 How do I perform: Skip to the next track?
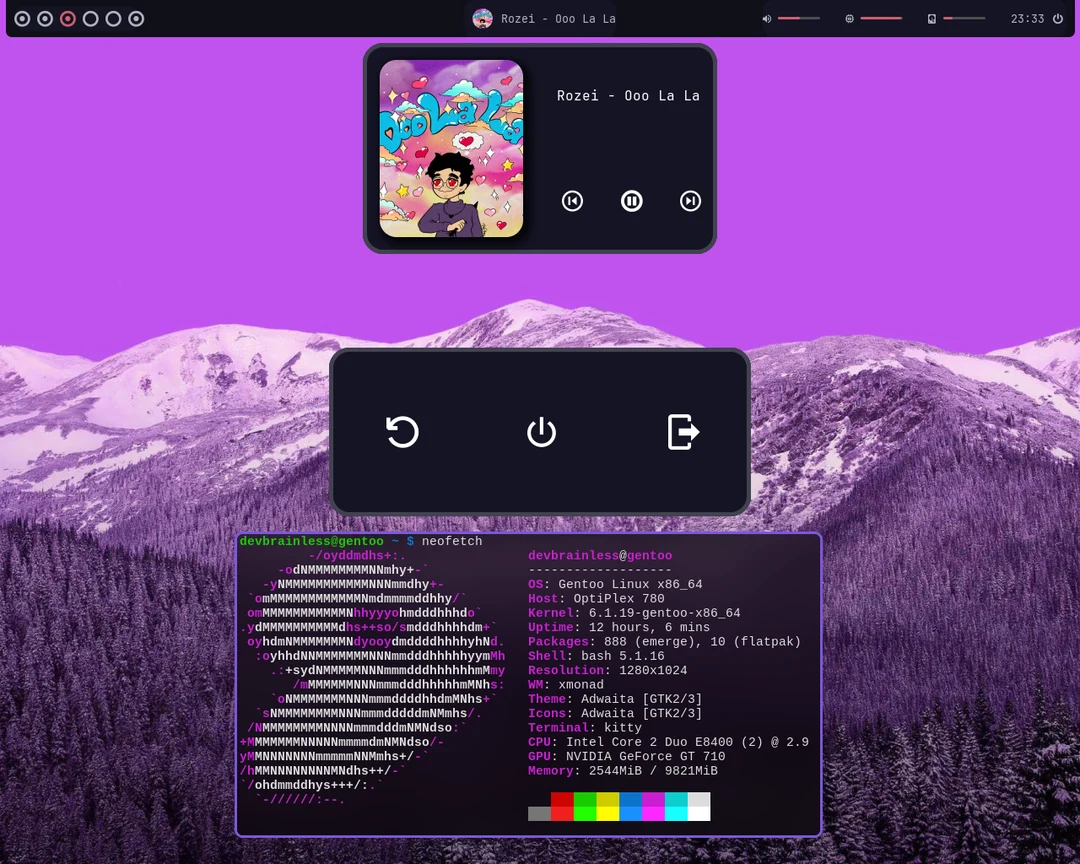pyautogui.click(x=690, y=201)
